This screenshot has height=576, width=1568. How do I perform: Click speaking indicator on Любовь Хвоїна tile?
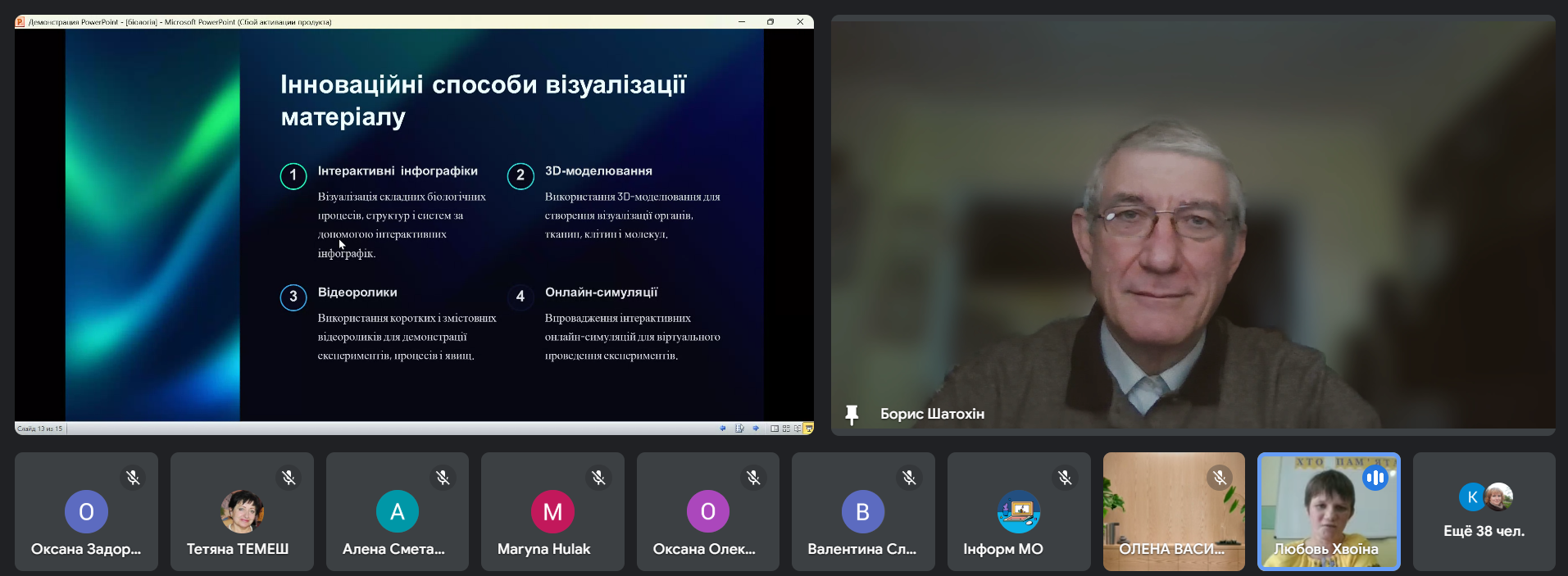[x=1375, y=477]
